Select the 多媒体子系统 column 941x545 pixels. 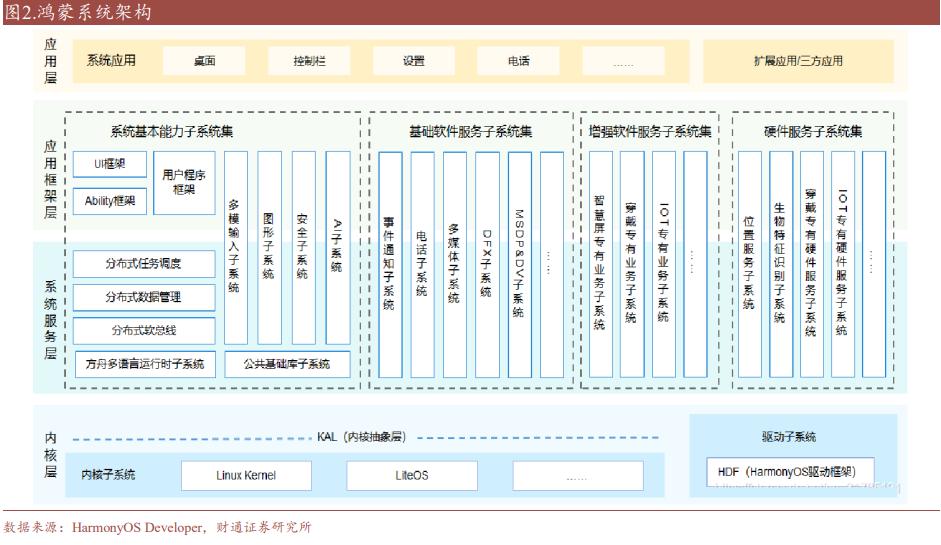(x=455, y=264)
